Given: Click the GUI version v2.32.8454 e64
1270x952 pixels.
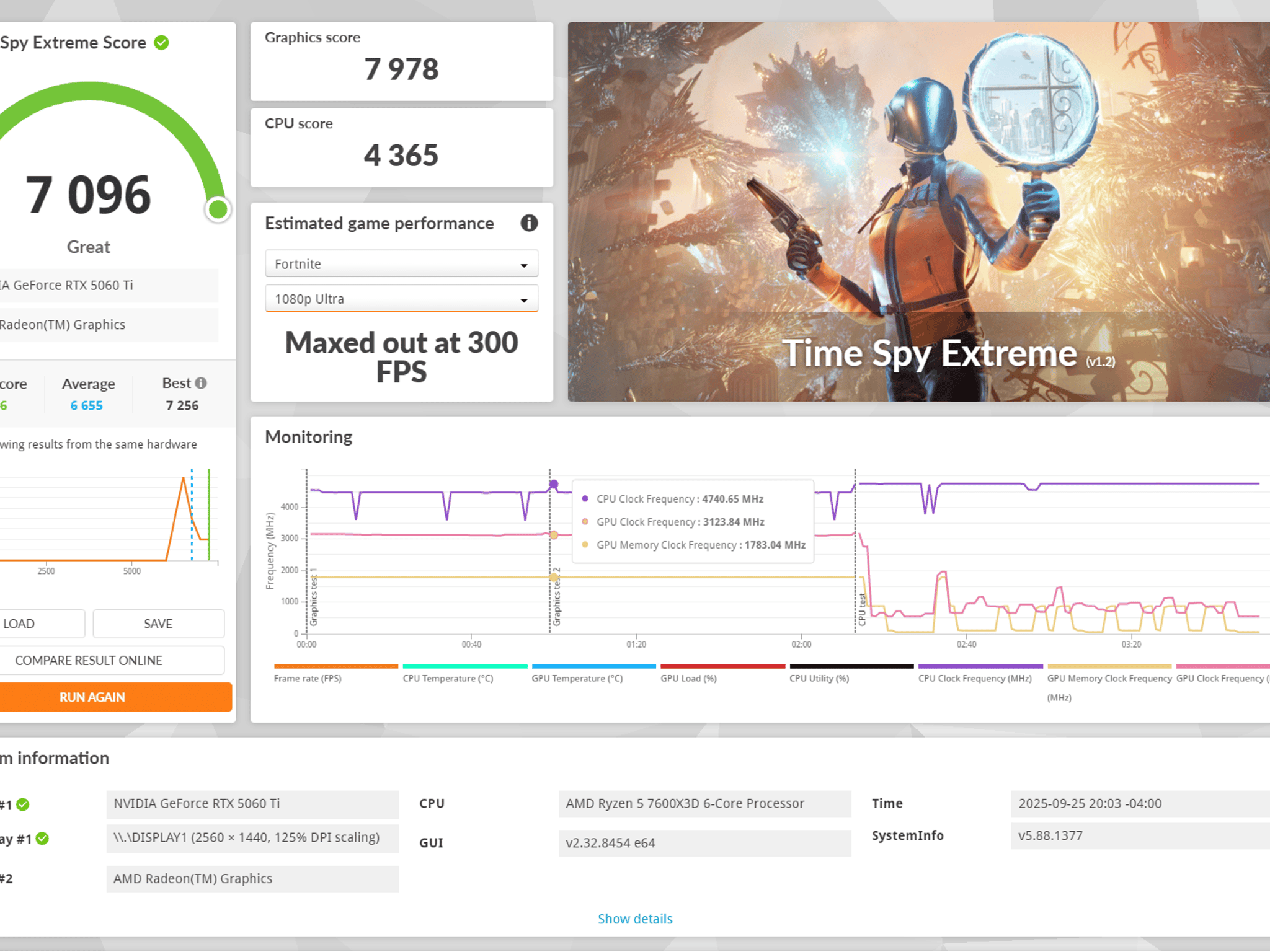Looking at the screenshot, I should click(704, 843).
